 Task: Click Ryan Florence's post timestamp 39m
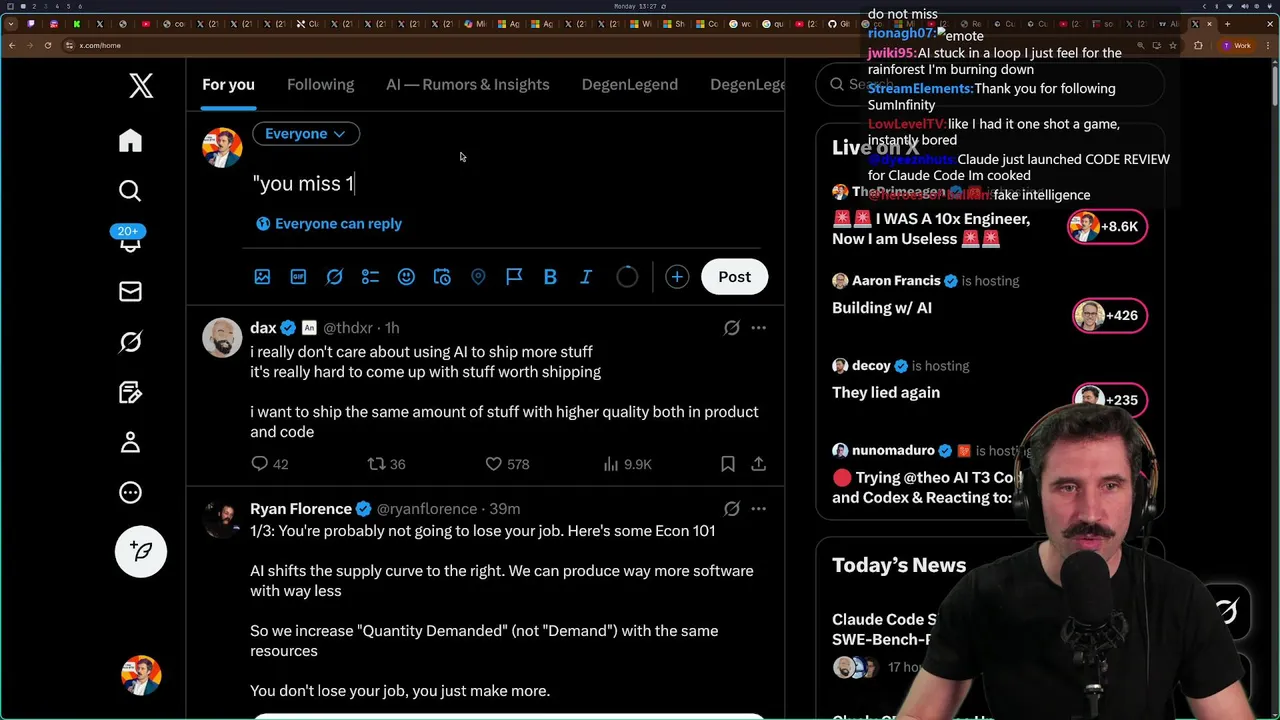[x=504, y=509]
